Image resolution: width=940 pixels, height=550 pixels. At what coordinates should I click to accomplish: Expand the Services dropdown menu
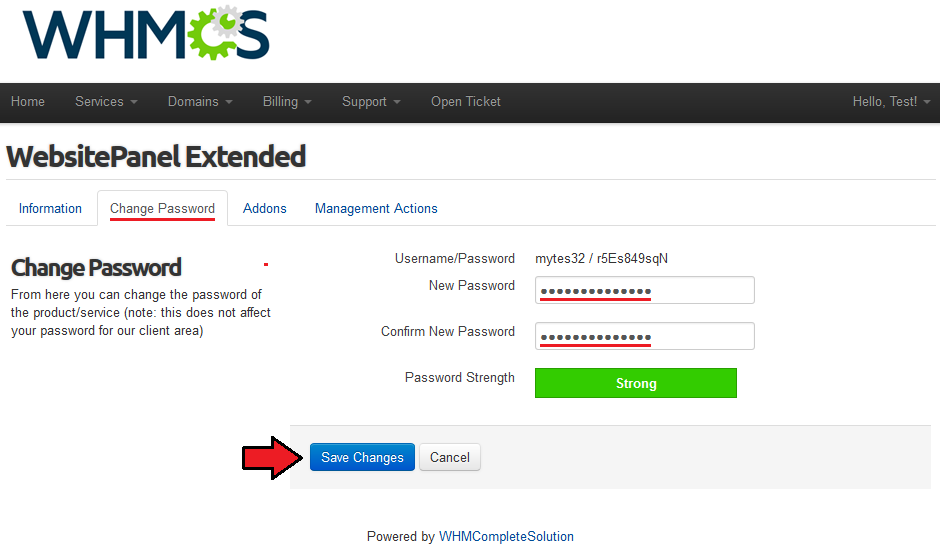(106, 102)
